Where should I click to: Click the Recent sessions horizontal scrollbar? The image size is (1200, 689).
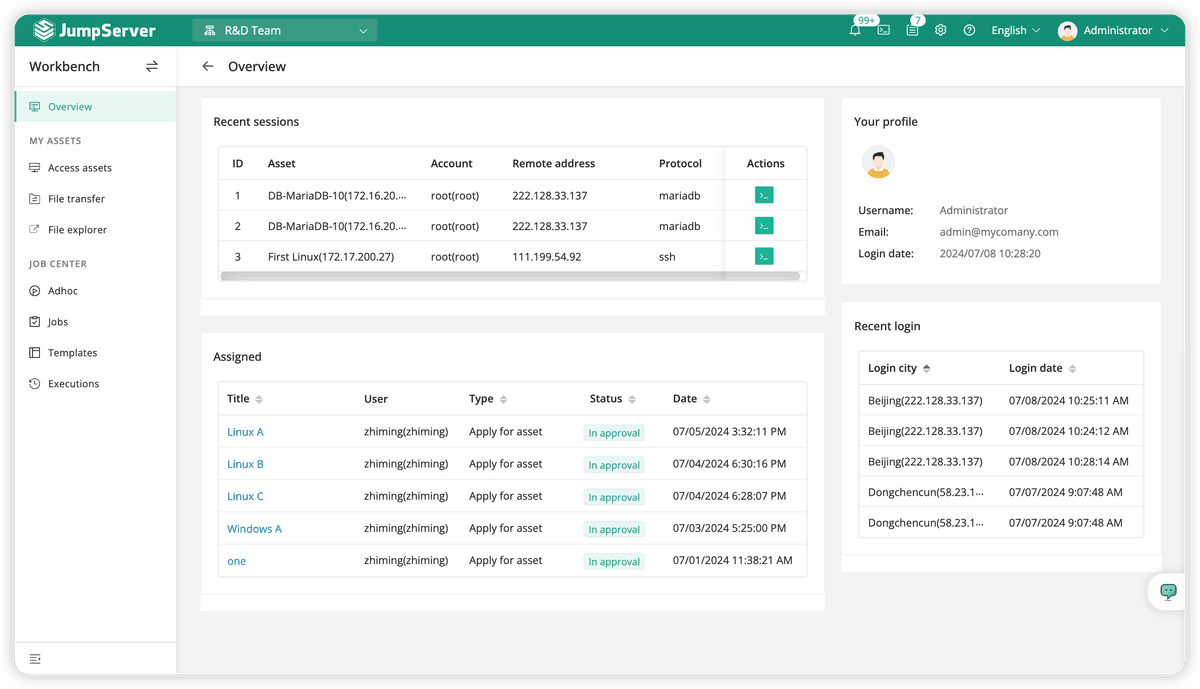pos(510,276)
